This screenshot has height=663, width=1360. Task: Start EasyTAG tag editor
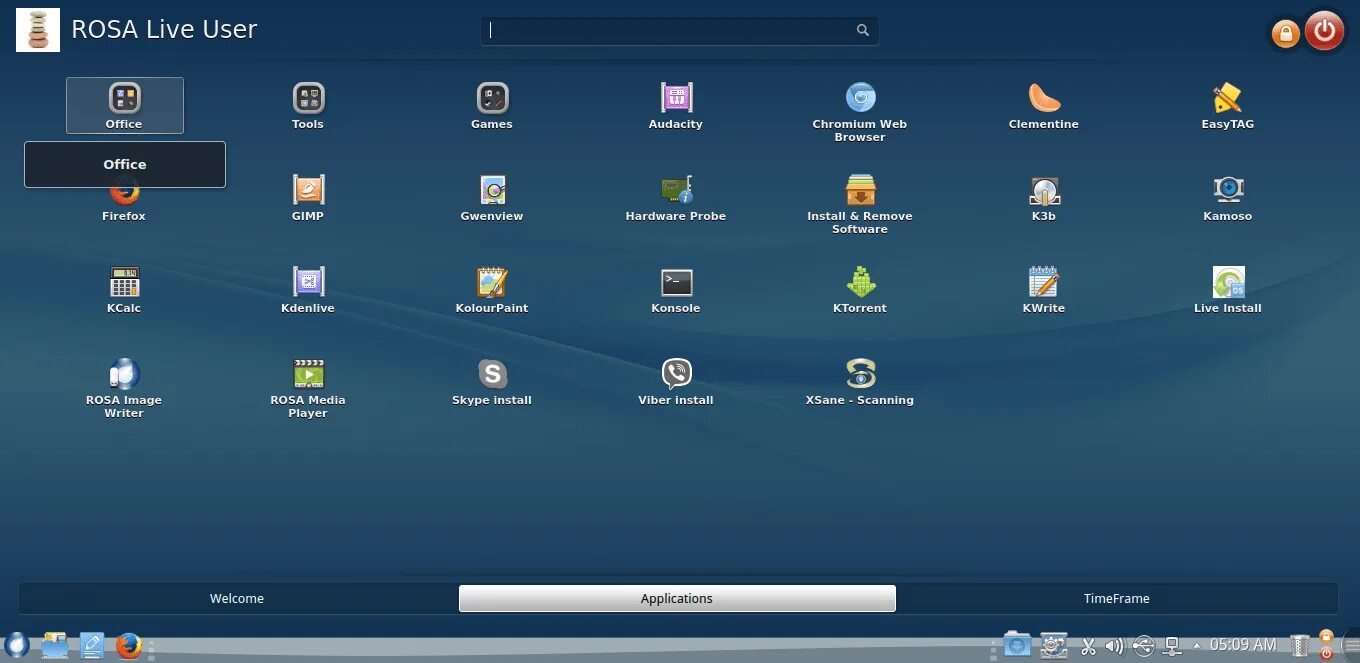pyautogui.click(x=1228, y=105)
